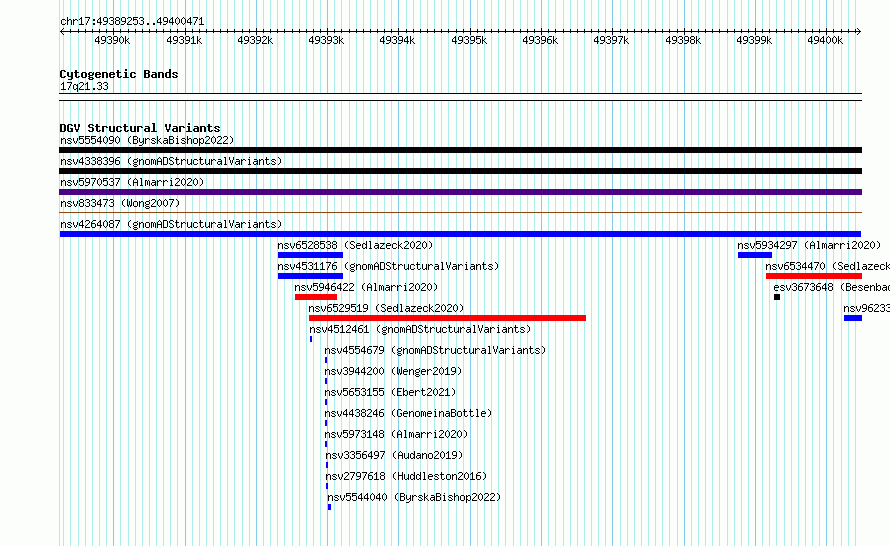Select nsv4438246 (GenomeinaBottle) label
The height and width of the screenshot is (546, 890).
click(x=408, y=413)
